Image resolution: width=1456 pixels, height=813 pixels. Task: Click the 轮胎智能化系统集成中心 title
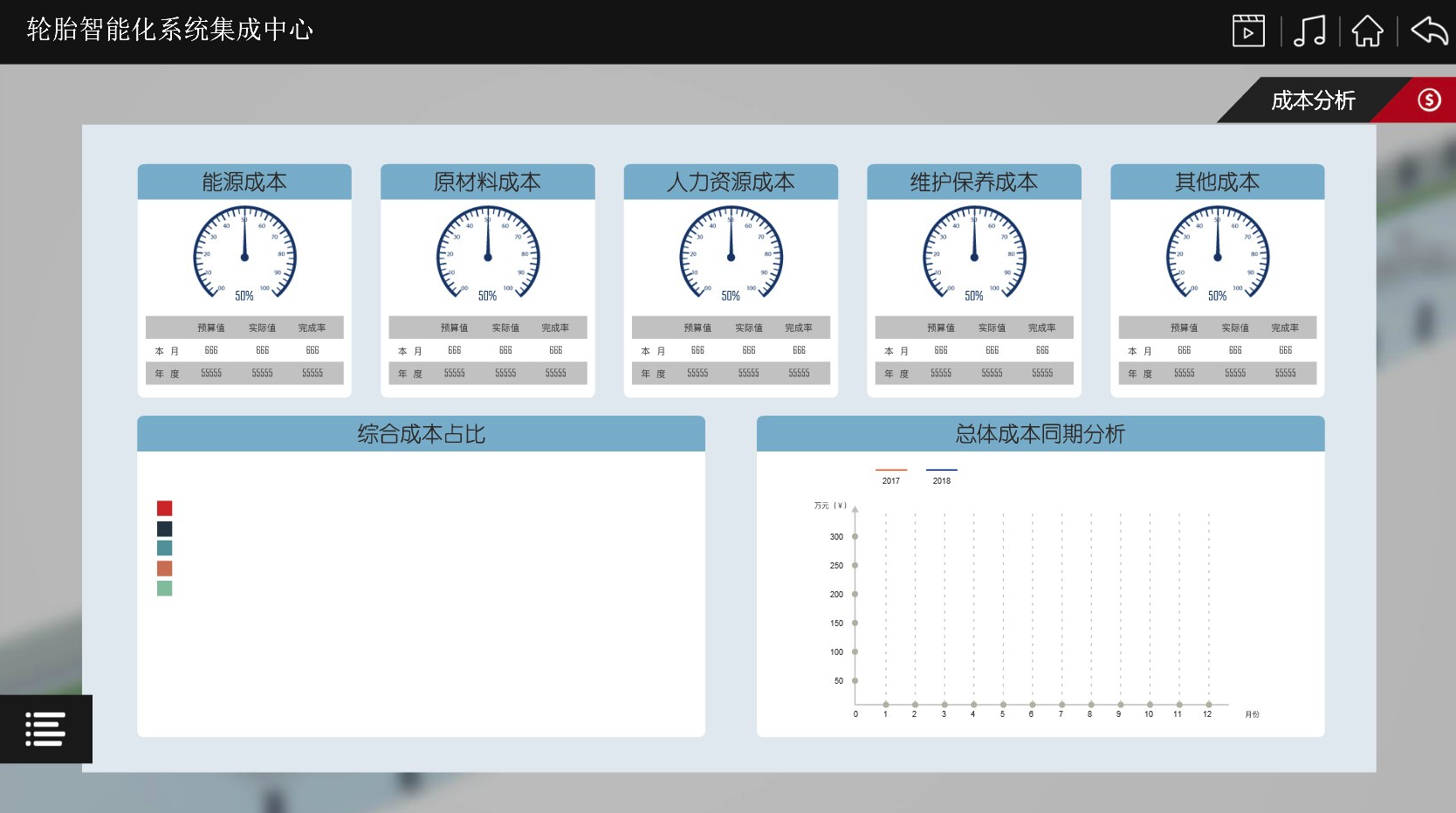coord(169,30)
